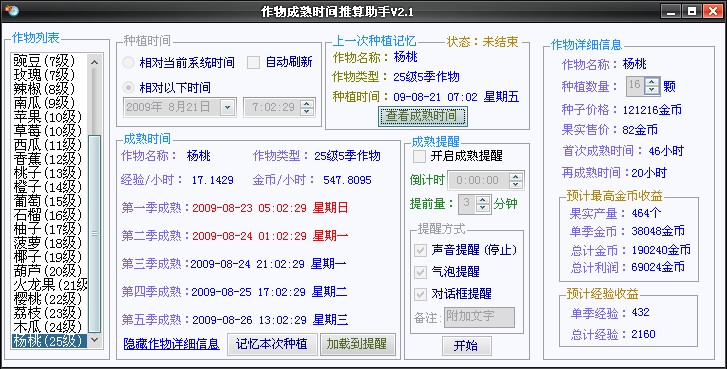Click the 开始 button
The image size is (727, 369).
[466, 346]
